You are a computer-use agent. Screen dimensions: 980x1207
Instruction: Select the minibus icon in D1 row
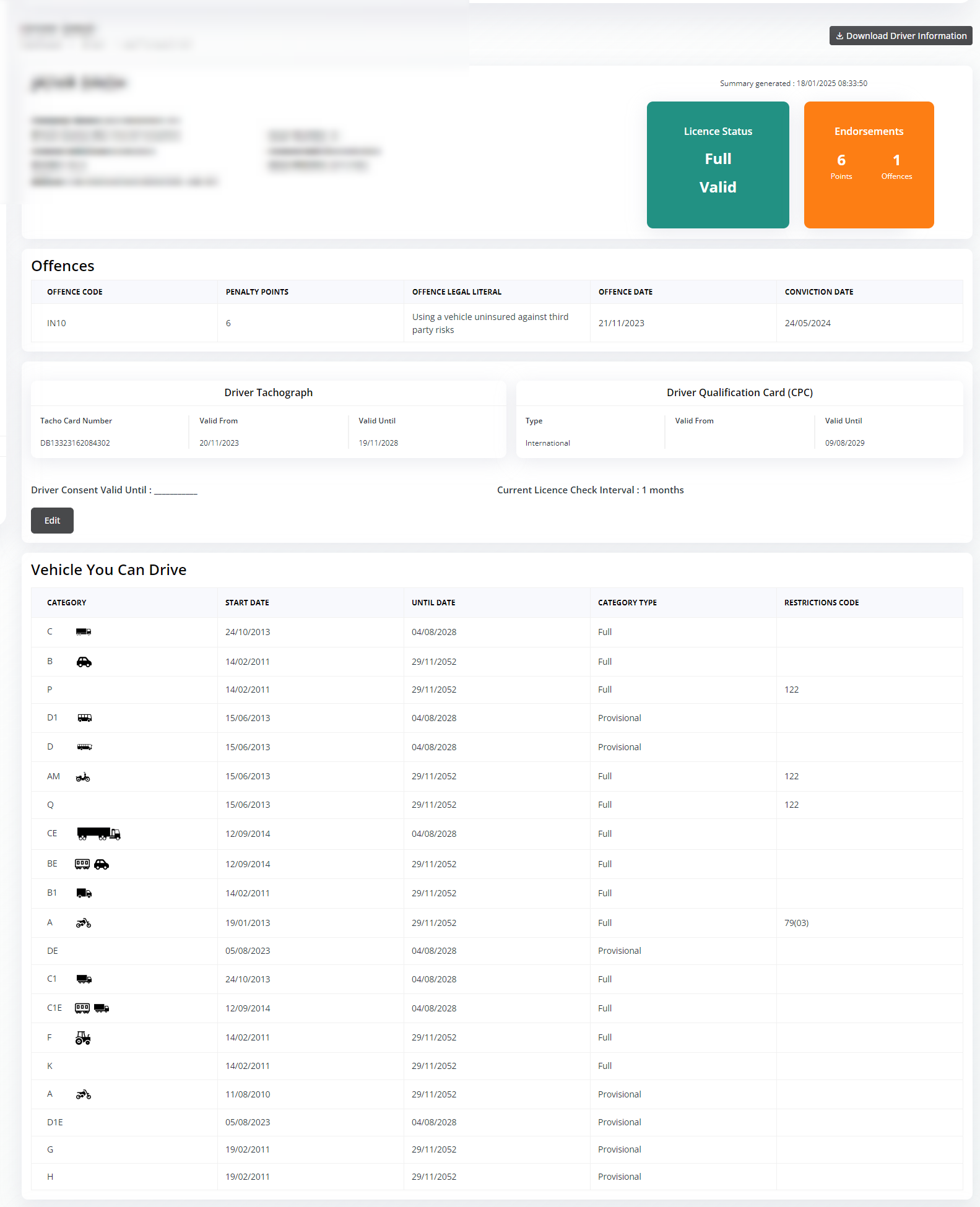coord(85,718)
